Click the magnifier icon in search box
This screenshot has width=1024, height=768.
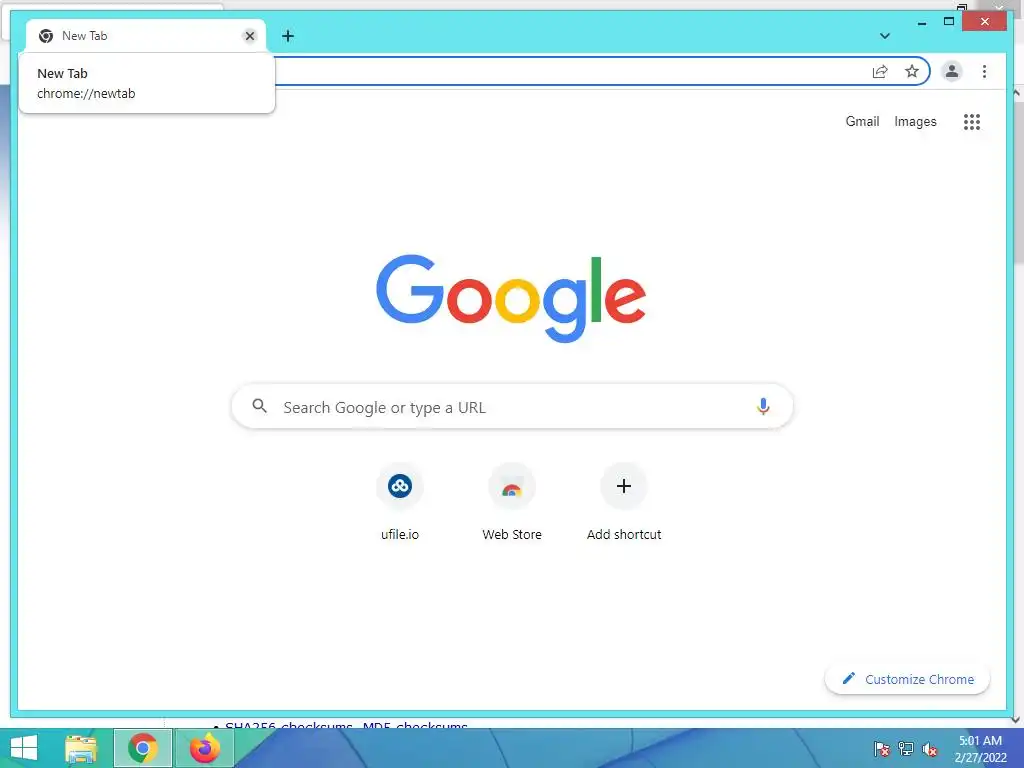point(259,406)
